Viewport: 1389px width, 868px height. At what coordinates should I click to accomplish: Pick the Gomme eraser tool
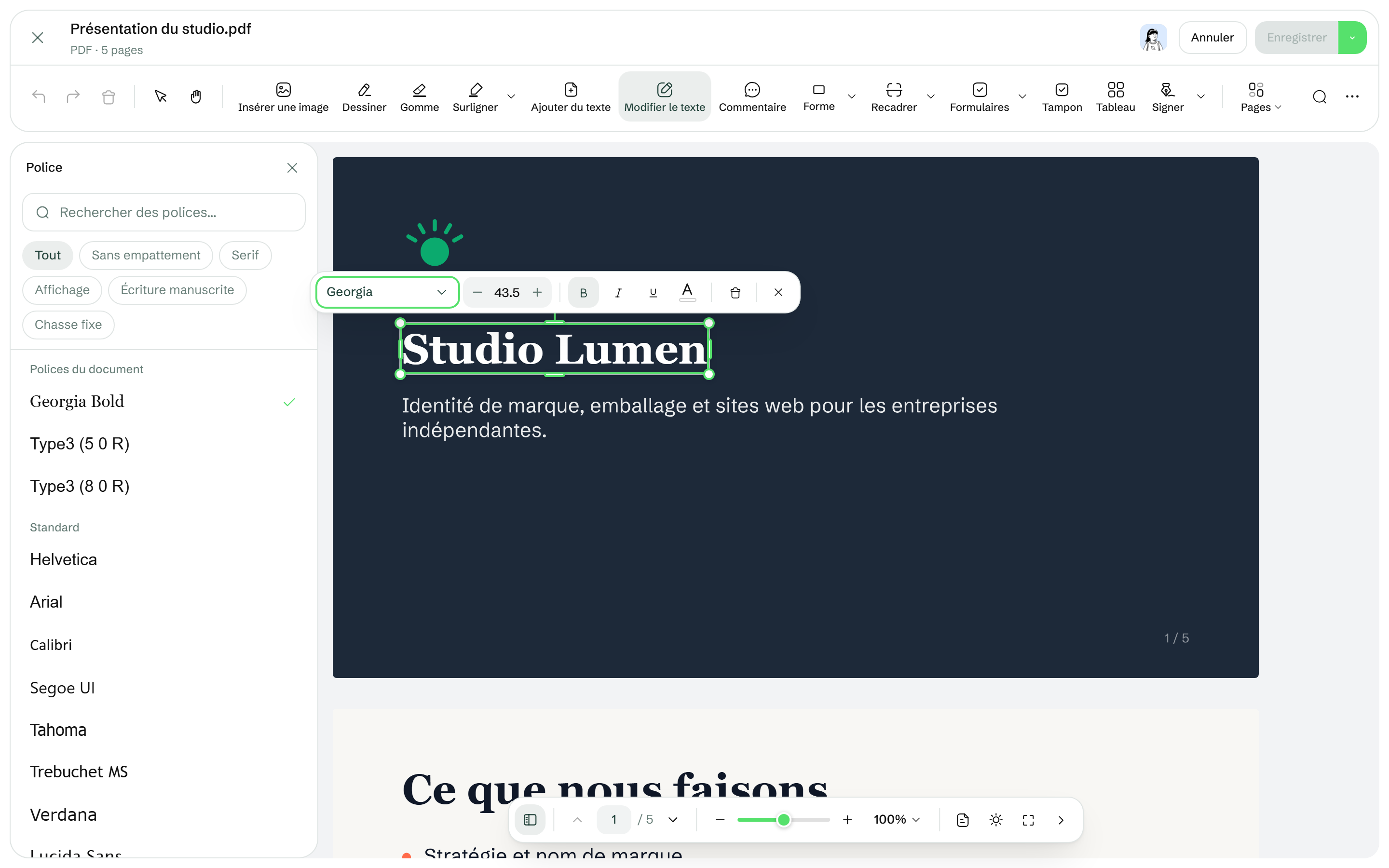click(419, 96)
